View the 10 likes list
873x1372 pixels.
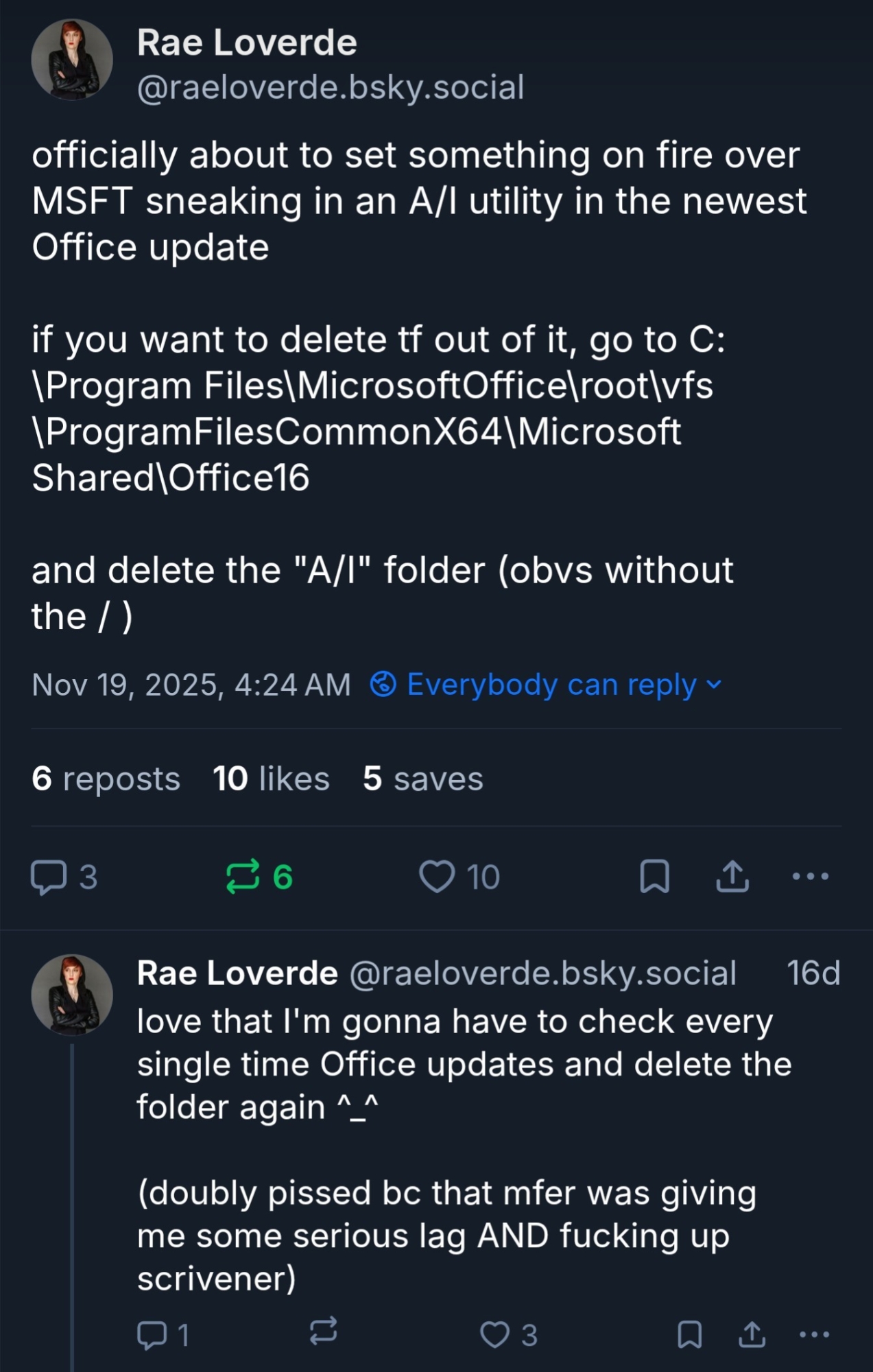click(x=271, y=779)
